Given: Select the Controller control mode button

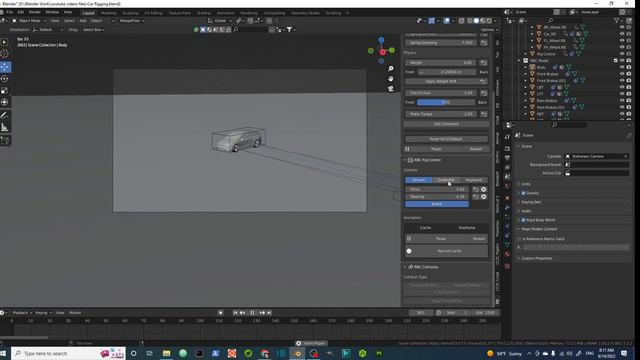Looking at the screenshot, I should click(446, 180).
